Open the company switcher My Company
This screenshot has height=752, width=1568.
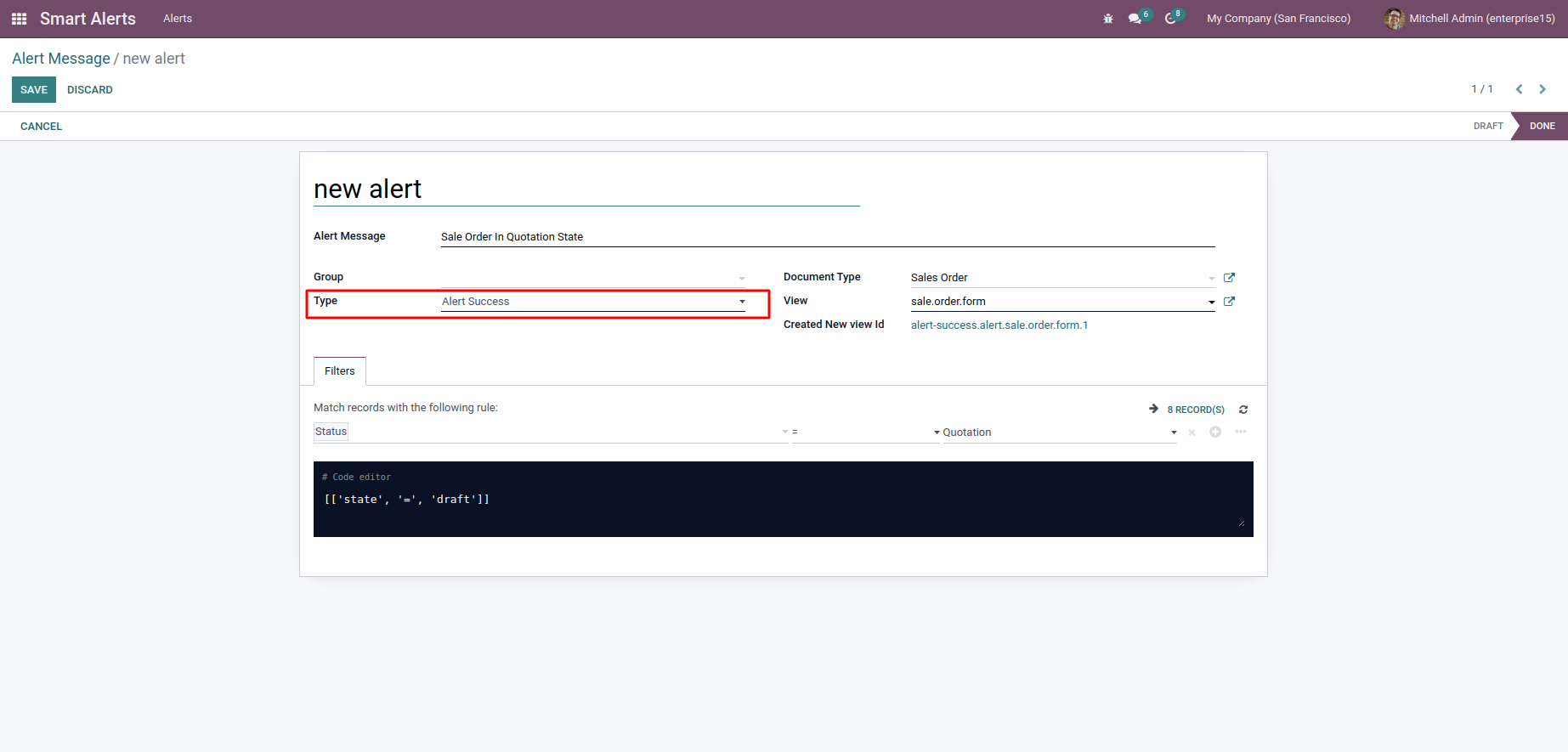pos(1278,19)
